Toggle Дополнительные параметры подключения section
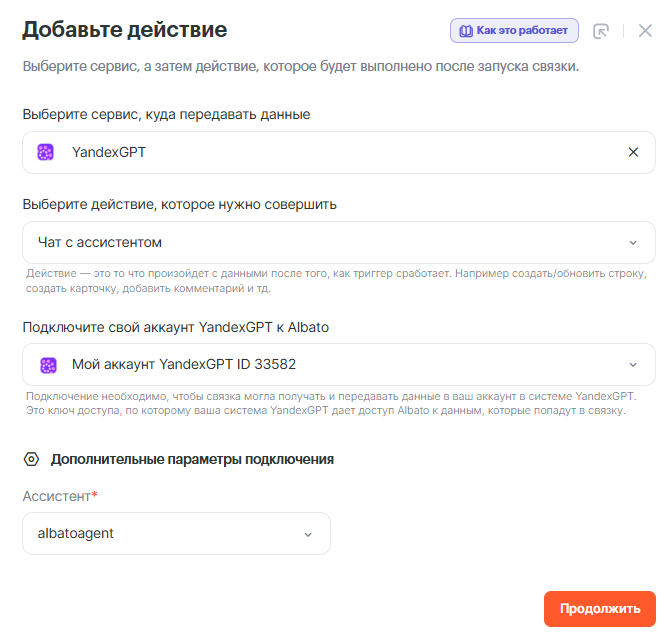 192,460
